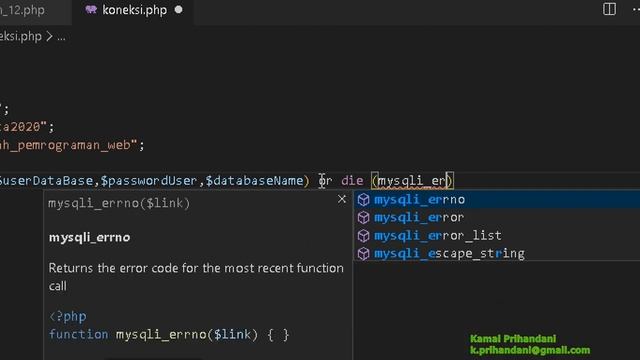Click the <?php line in popup
640x360 pixels.
pos(68,317)
